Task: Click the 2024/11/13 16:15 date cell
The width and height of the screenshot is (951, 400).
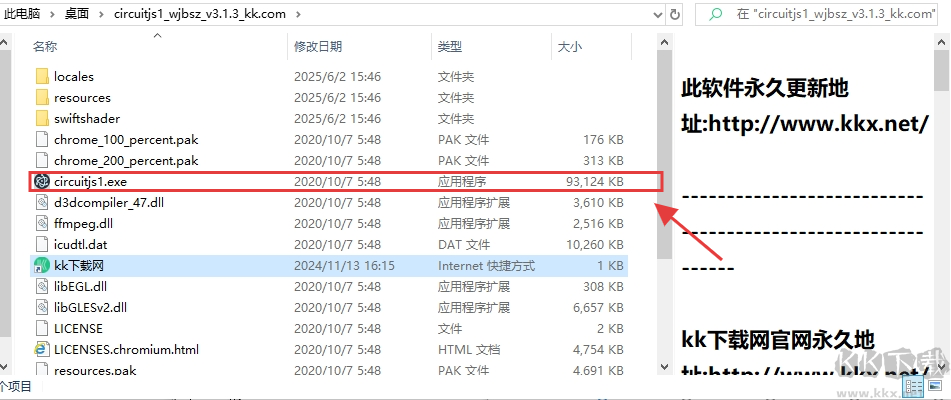Action: pyautogui.click(x=344, y=265)
